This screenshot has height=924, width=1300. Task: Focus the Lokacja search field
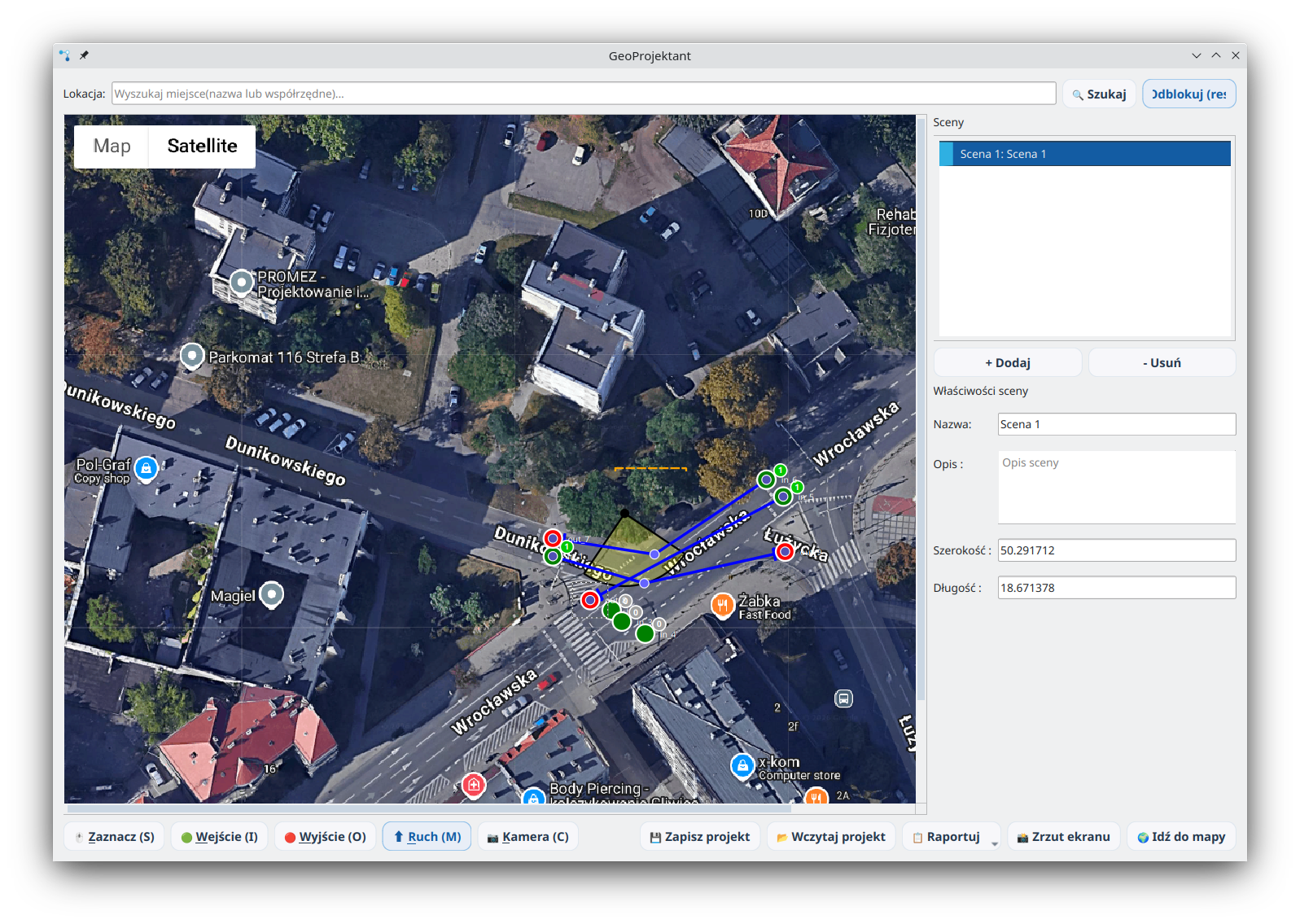click(x=584, y=94)
